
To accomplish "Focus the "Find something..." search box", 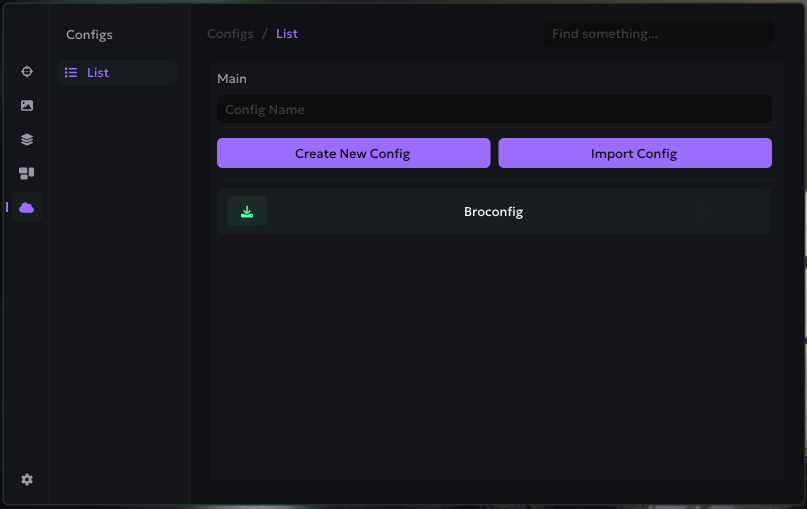I will (658, 34).
